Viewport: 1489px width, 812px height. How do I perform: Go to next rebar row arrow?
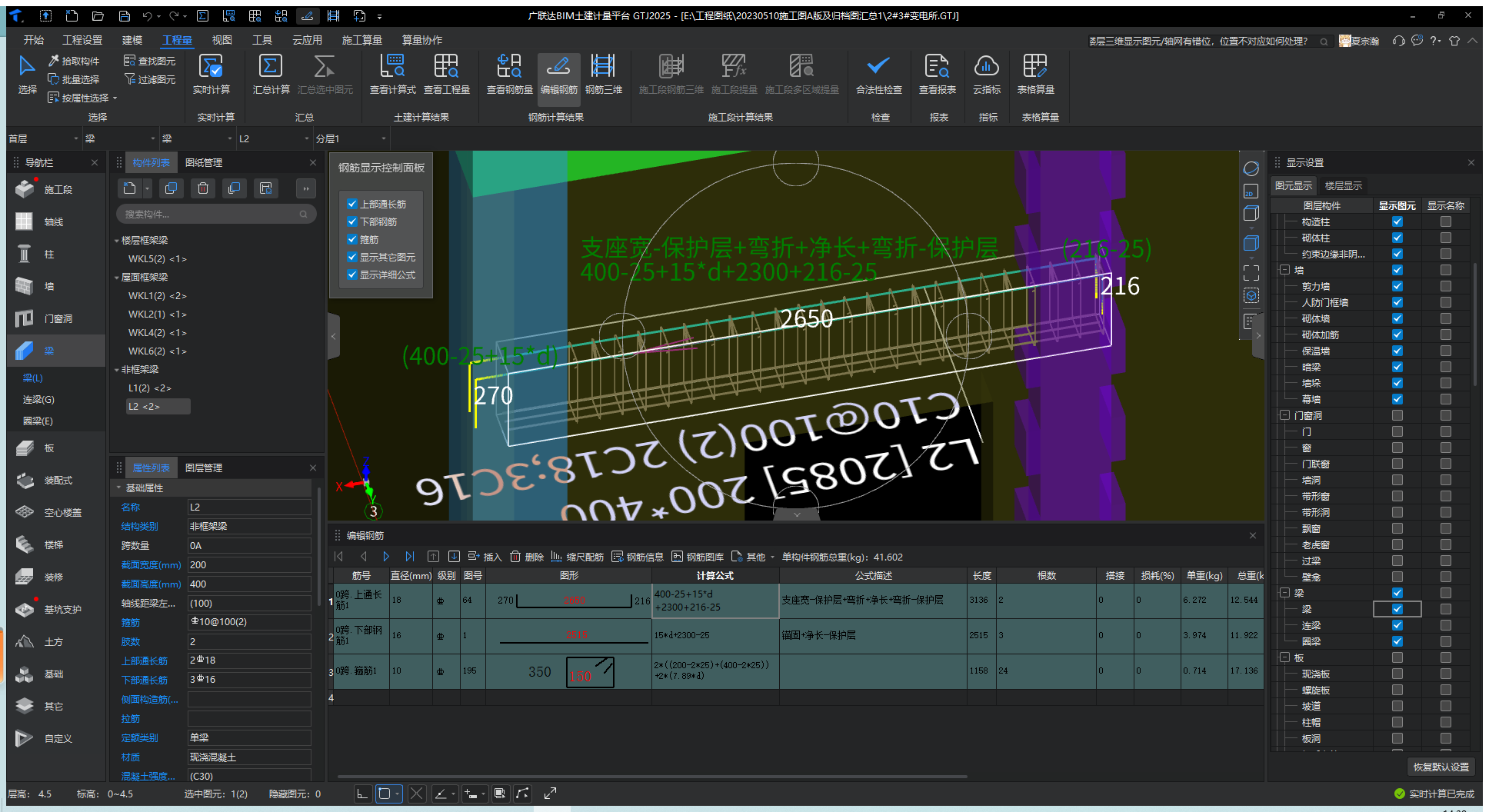(386, 557)
